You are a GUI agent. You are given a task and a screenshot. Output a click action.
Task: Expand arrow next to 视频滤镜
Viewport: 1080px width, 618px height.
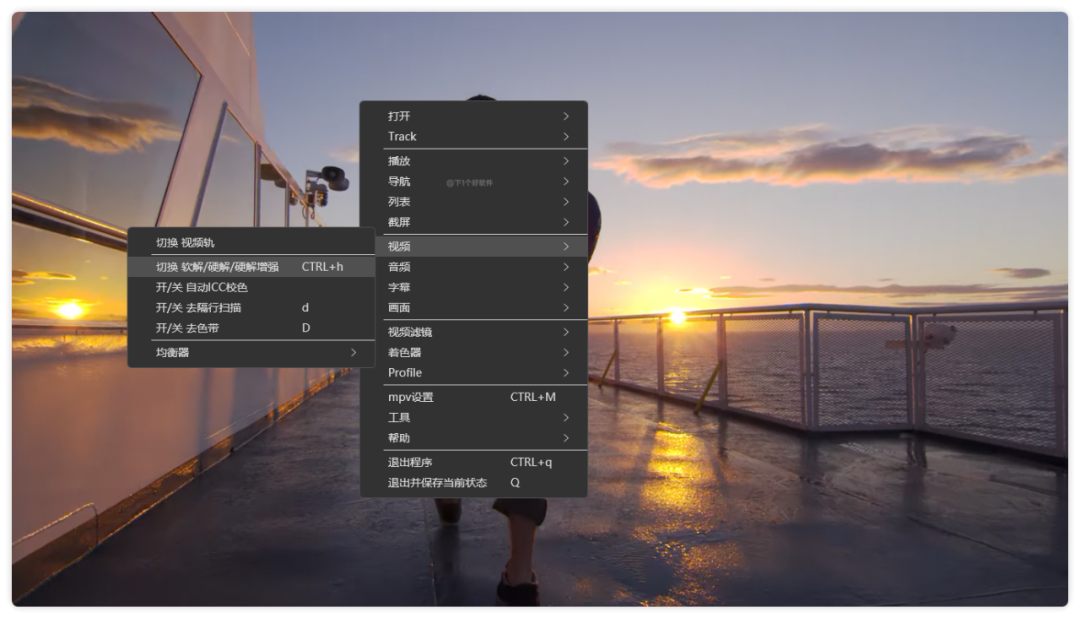566,332
